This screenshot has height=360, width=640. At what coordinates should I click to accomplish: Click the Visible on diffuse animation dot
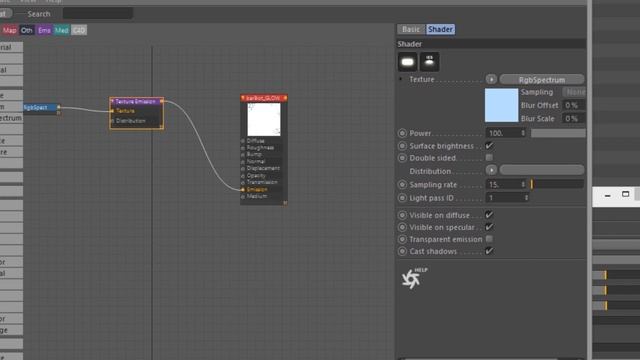pos(402,215)
